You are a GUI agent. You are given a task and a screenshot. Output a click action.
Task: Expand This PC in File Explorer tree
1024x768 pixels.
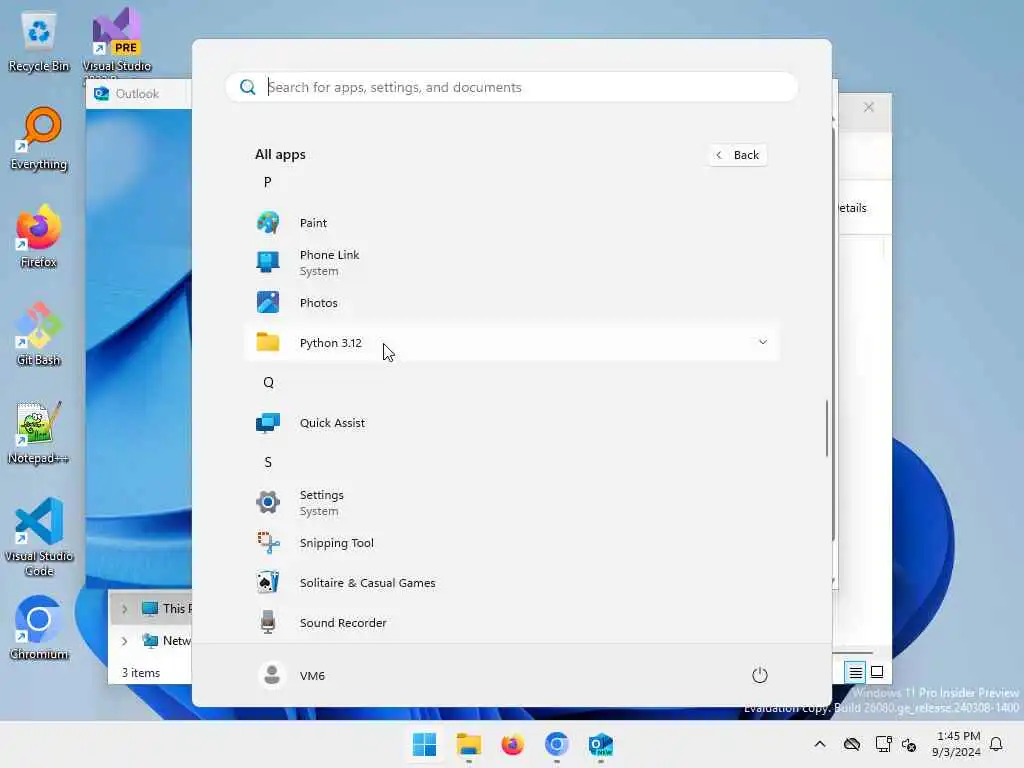tap(124, 609)
